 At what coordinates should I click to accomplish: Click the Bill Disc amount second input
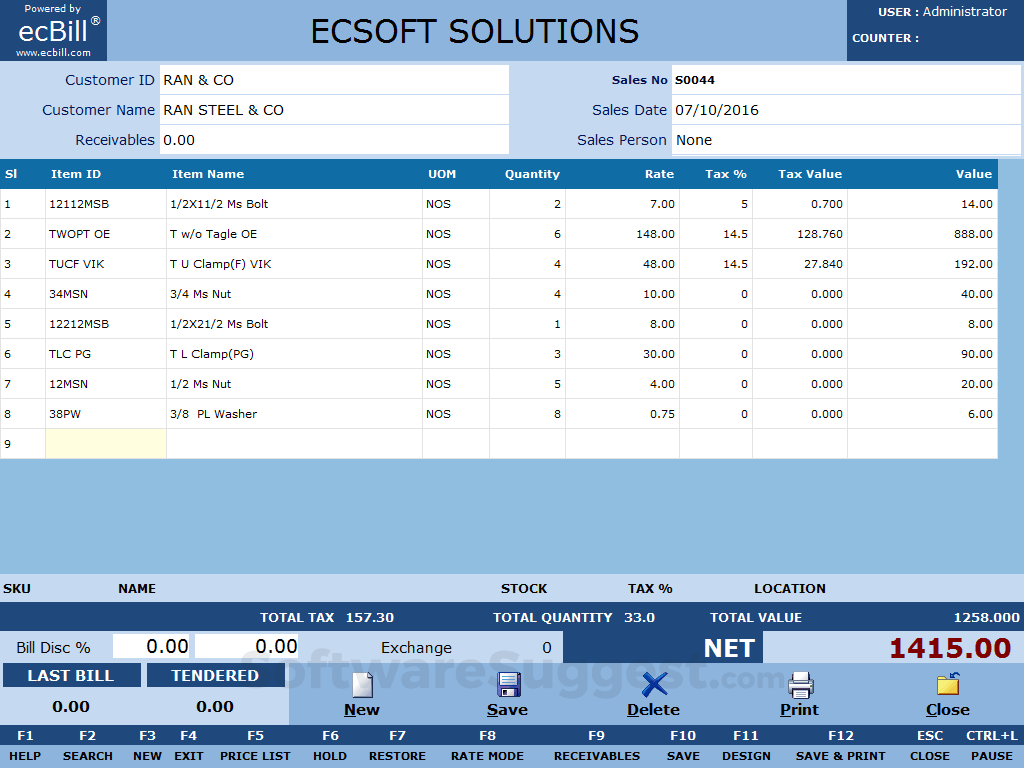click(247, 647)
